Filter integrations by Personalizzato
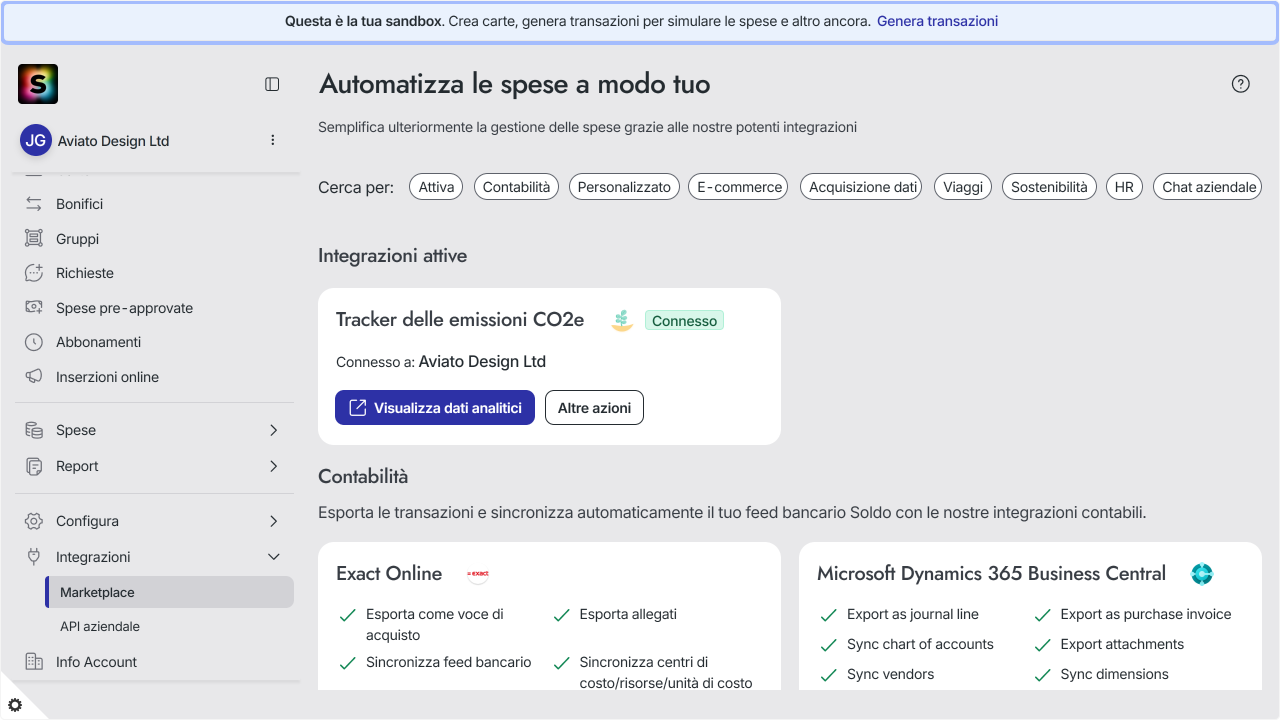 [624, 187]
